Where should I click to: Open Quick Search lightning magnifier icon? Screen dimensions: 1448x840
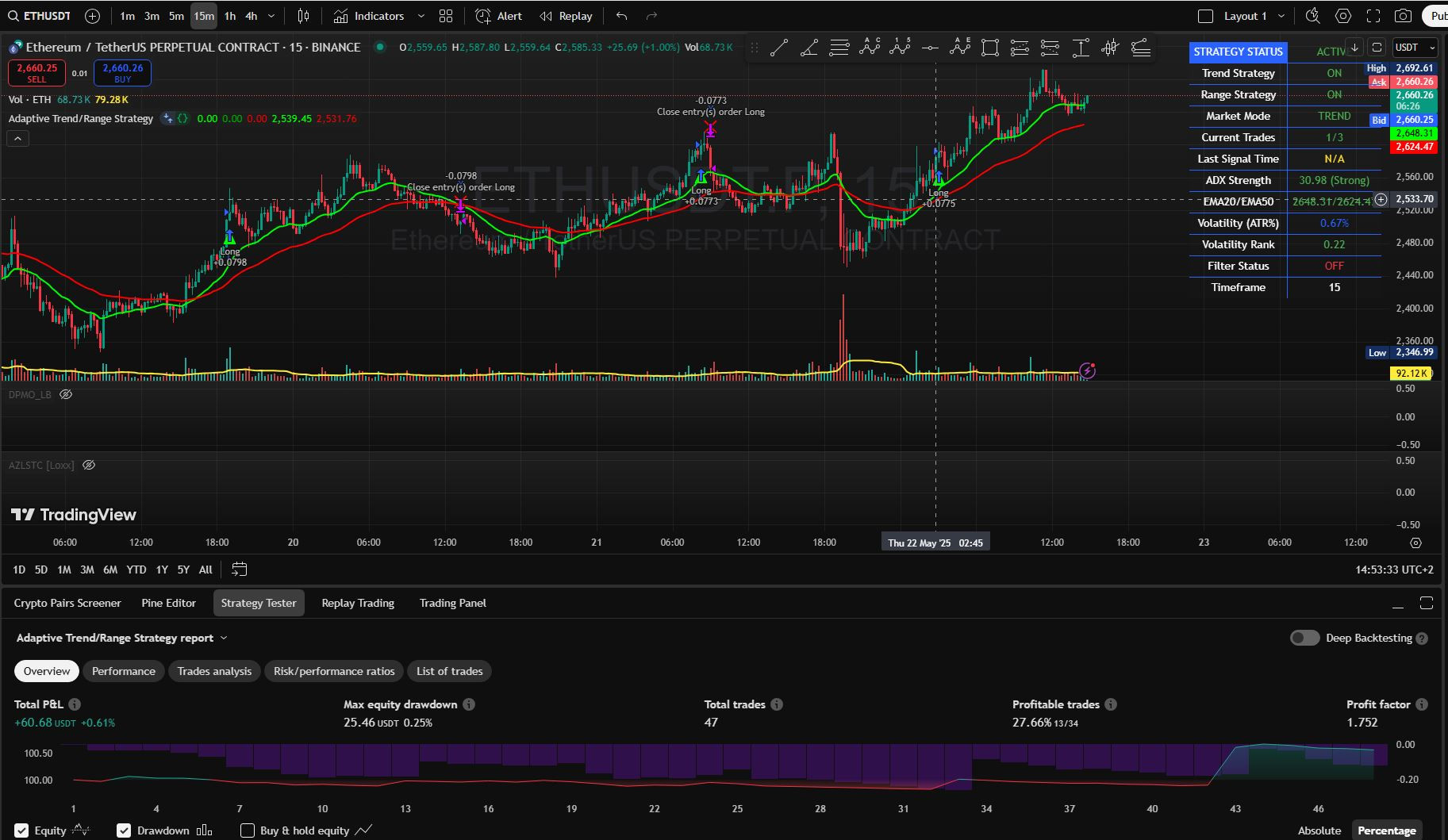point(1313,16)
